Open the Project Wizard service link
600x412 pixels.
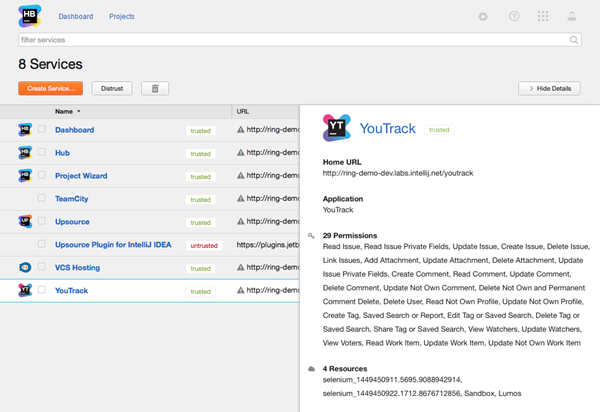(x=83, y=176)
